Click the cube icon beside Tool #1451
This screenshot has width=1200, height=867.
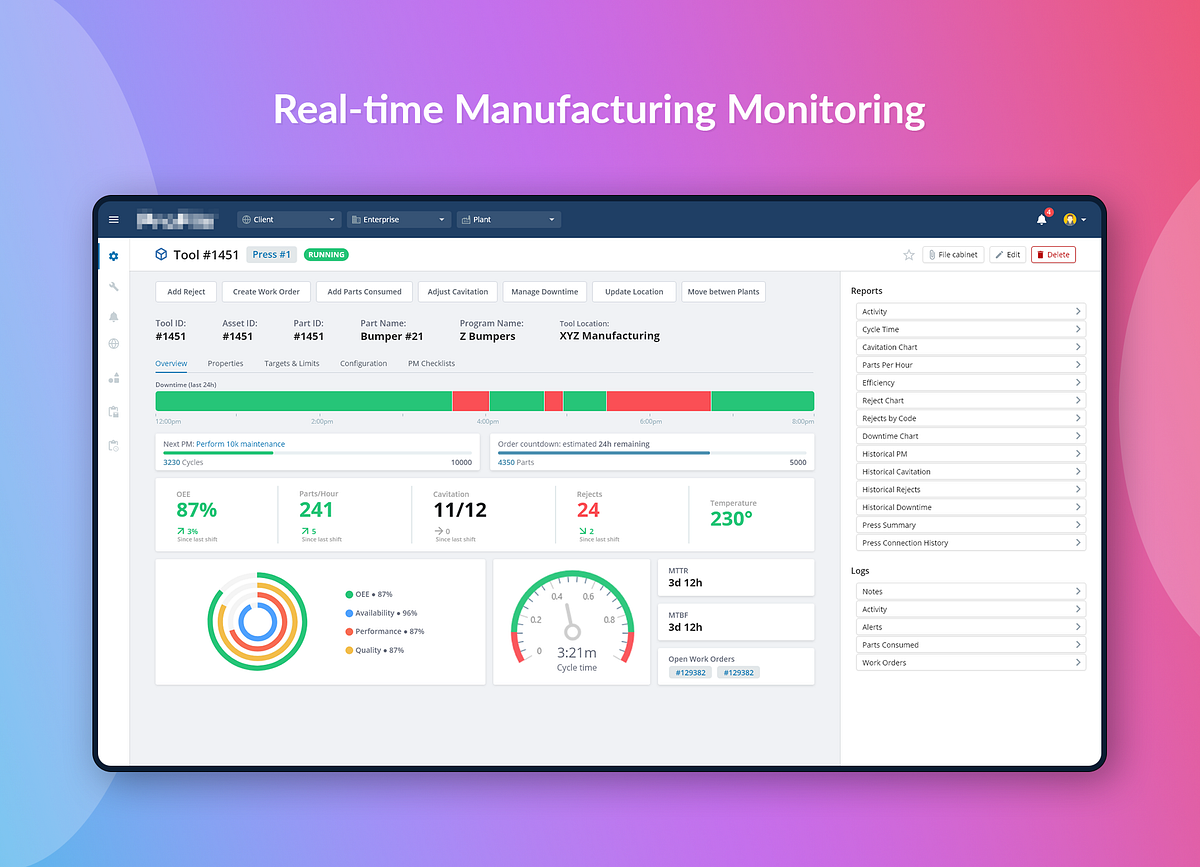click(x=161, y=254)
